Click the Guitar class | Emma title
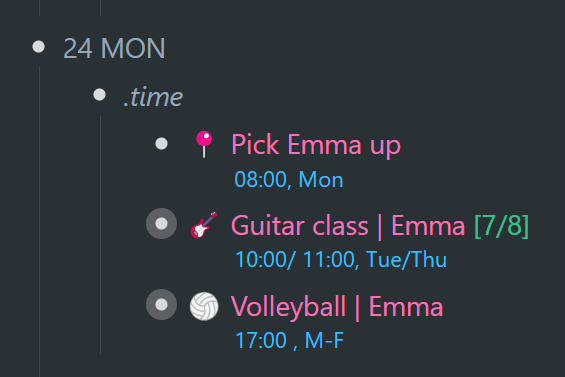The image size is (565, 377). pos(348,226)
